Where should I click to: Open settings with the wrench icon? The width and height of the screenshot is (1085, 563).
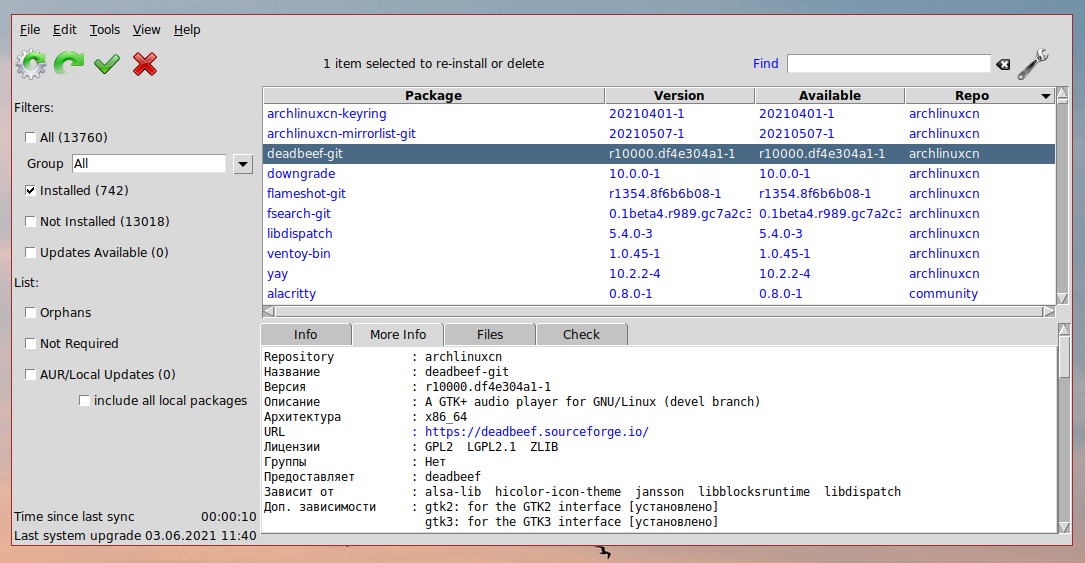[1033, 63]
